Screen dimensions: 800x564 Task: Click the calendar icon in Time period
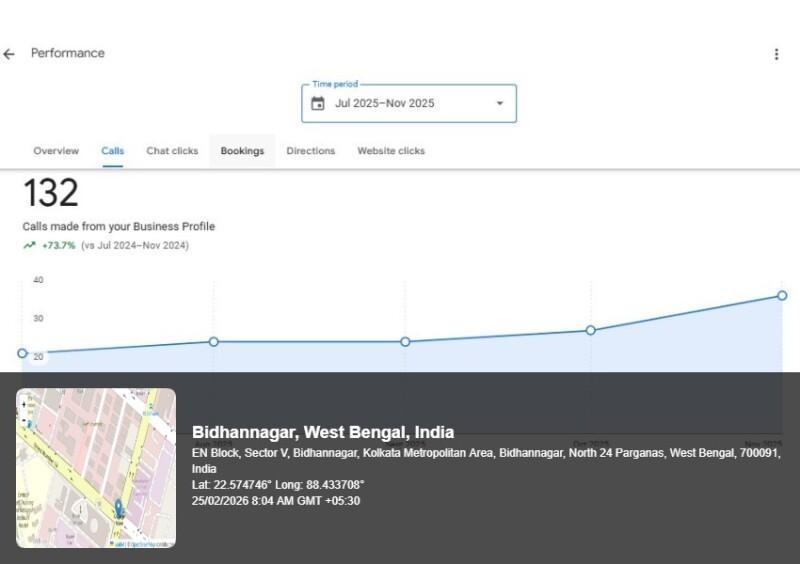tap(318, 103)
